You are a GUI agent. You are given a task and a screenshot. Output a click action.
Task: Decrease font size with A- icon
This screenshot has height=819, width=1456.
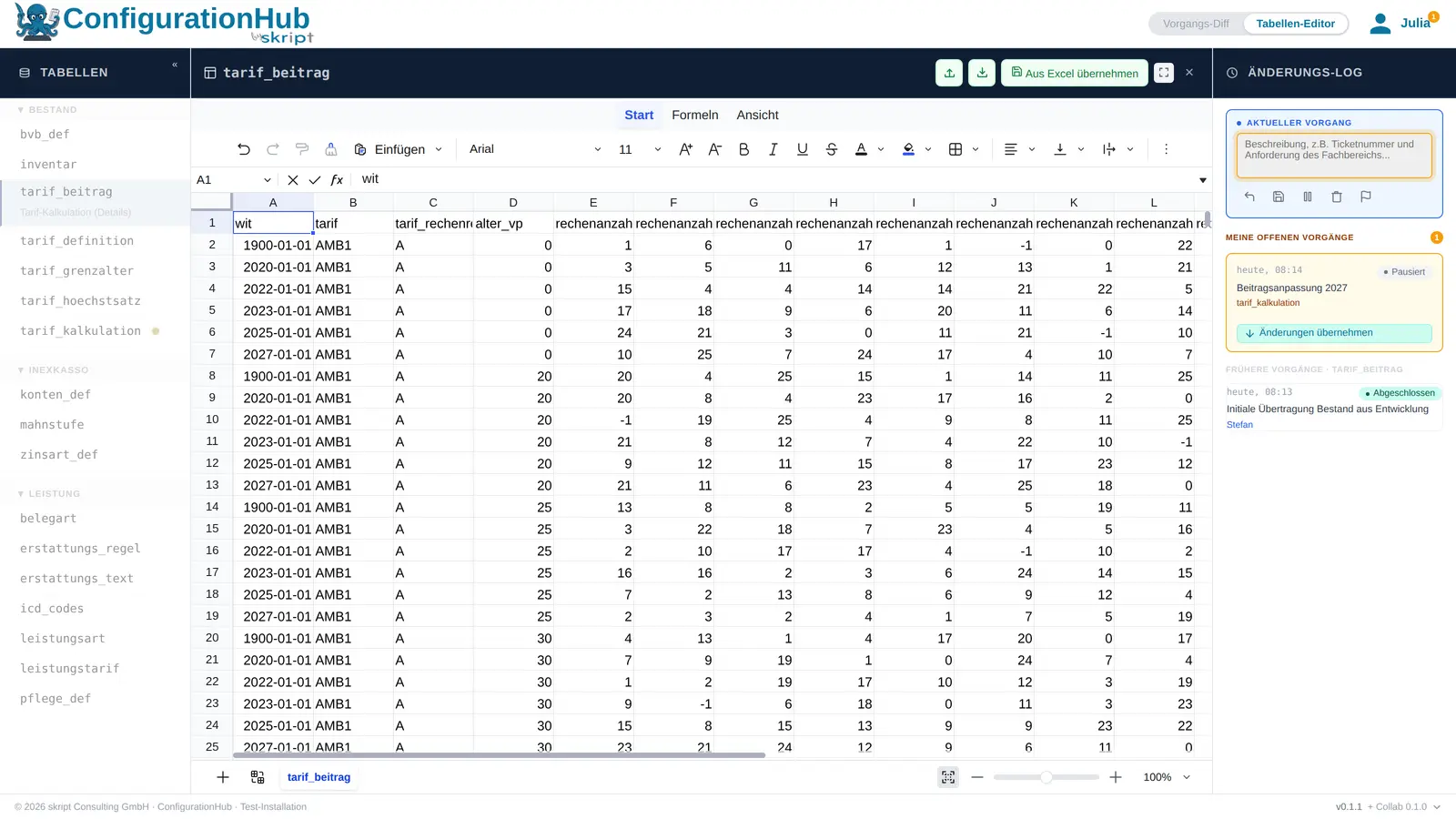715,149
